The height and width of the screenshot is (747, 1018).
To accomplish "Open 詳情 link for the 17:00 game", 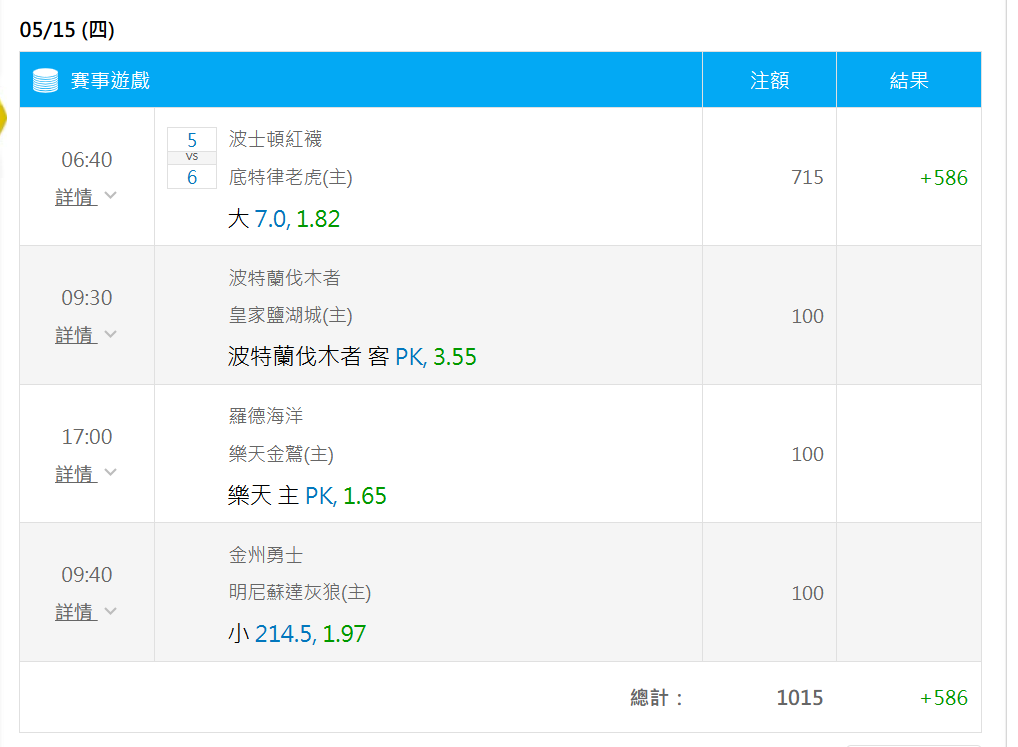I will pos(76,474).
